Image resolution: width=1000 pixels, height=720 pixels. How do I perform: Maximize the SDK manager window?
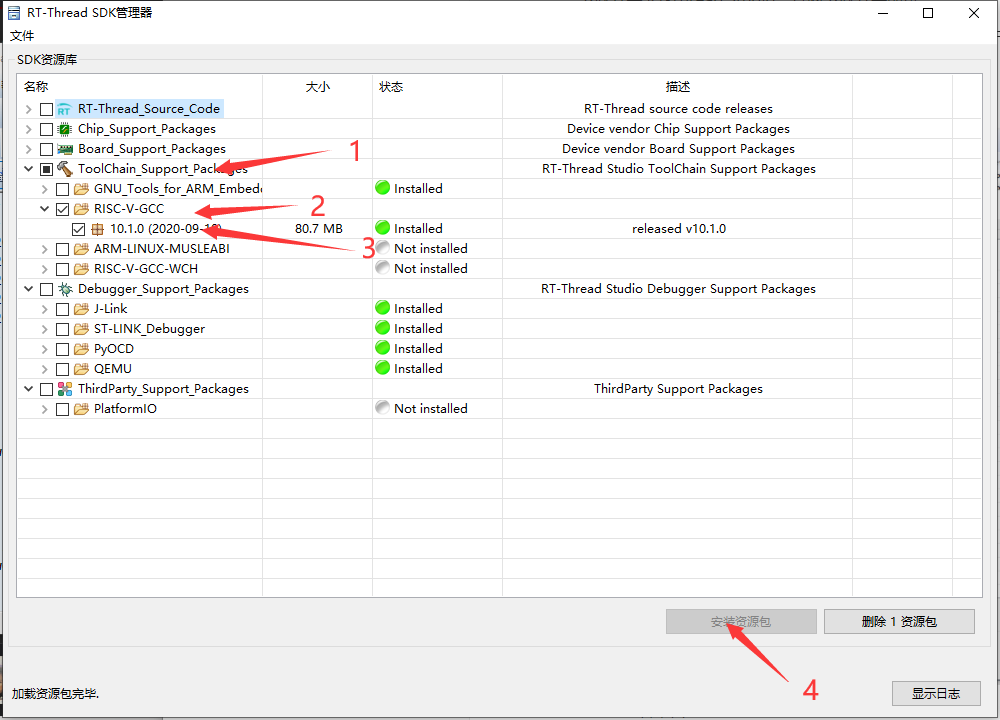(928, 13)
